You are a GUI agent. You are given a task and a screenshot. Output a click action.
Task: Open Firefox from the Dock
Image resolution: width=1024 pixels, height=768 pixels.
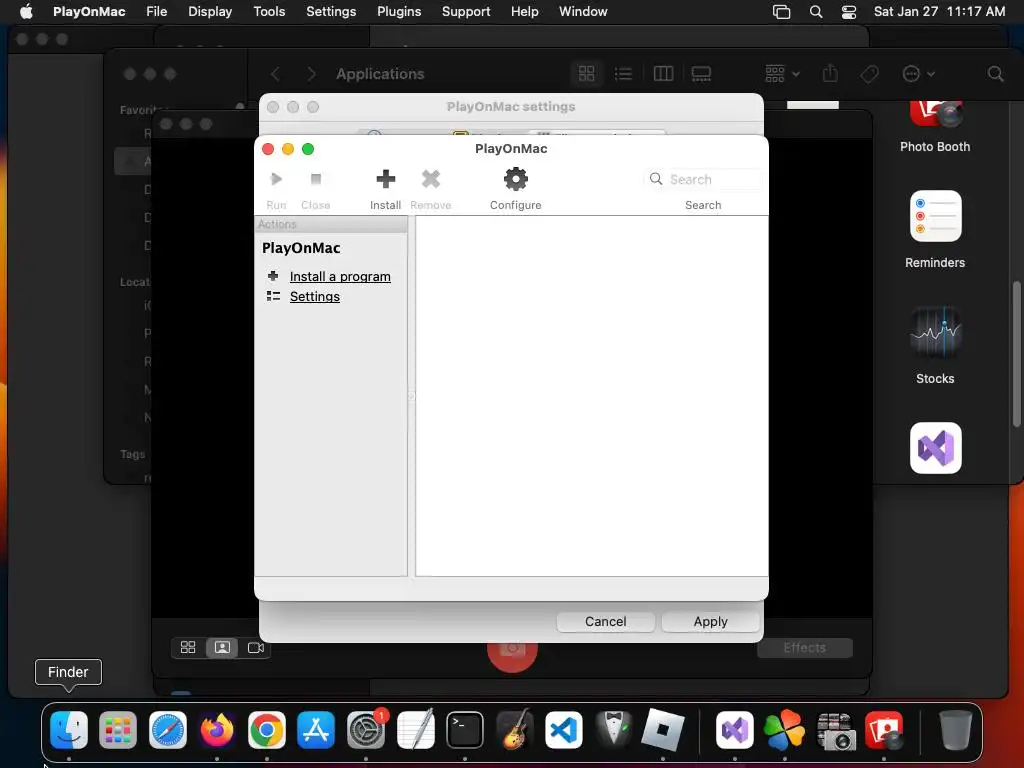(217, 729)
